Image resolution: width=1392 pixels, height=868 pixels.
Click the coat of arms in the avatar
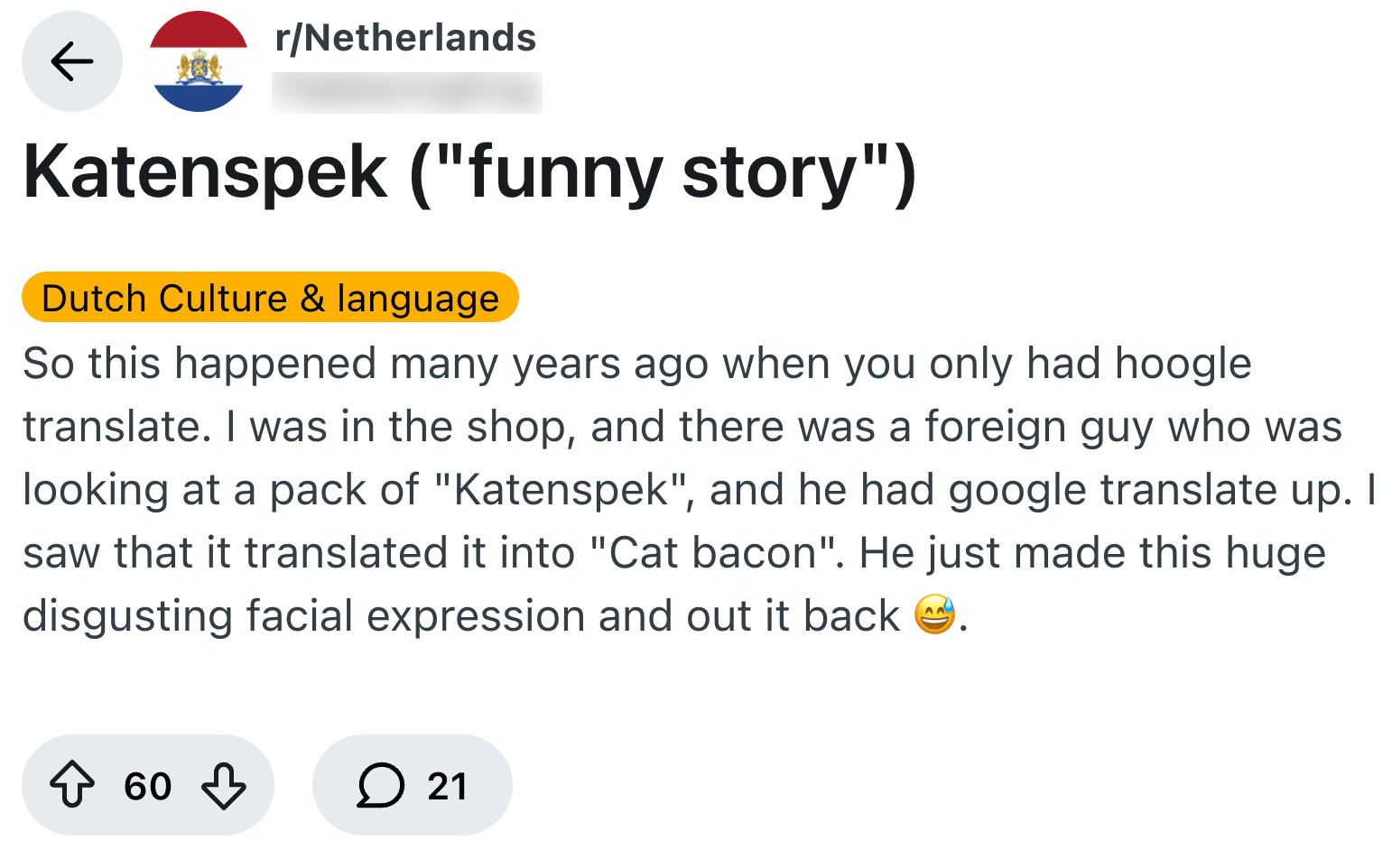(200, 66)
